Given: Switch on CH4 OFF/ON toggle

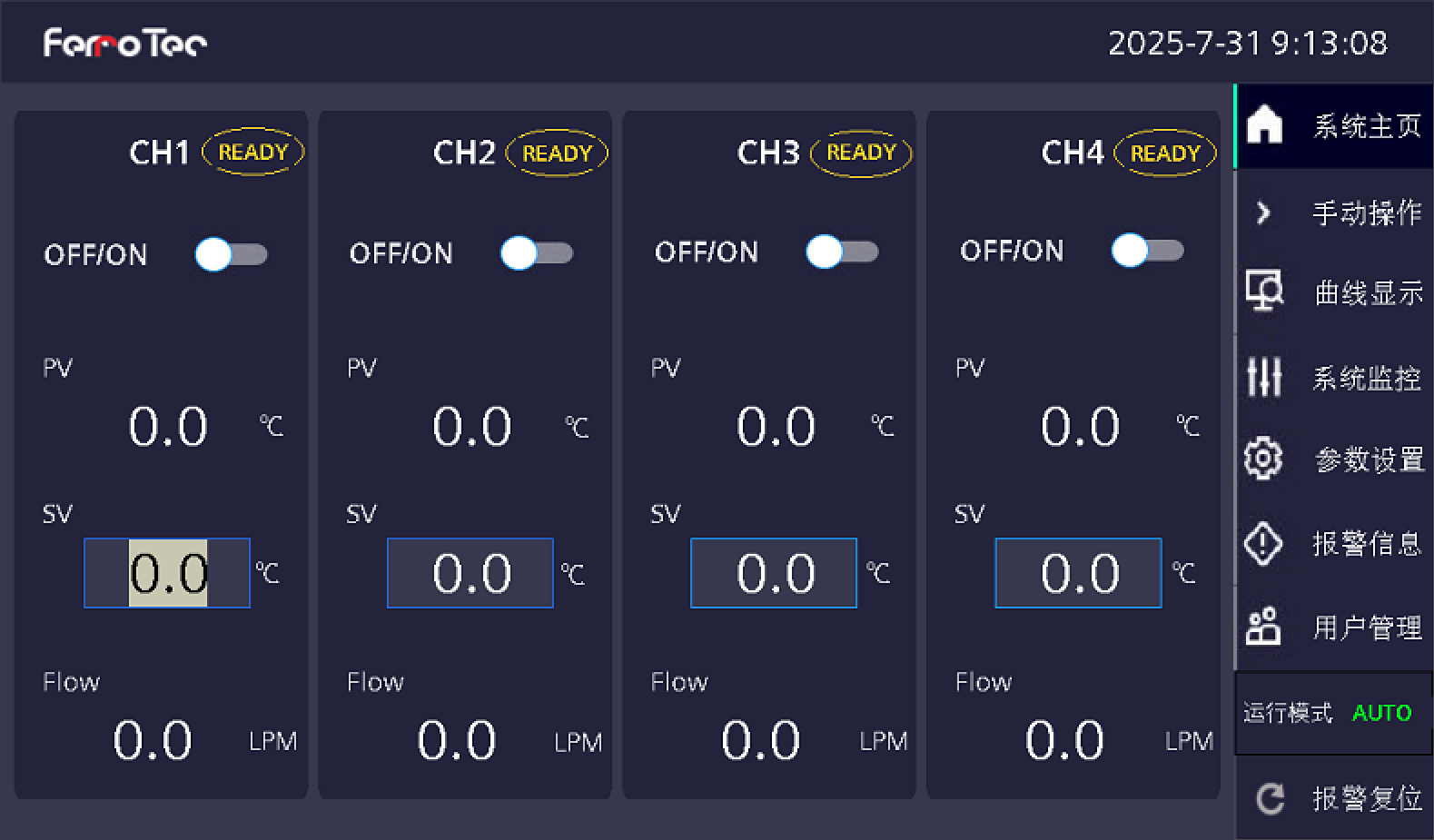Looking at the screenshot, I should point(1146,250).
